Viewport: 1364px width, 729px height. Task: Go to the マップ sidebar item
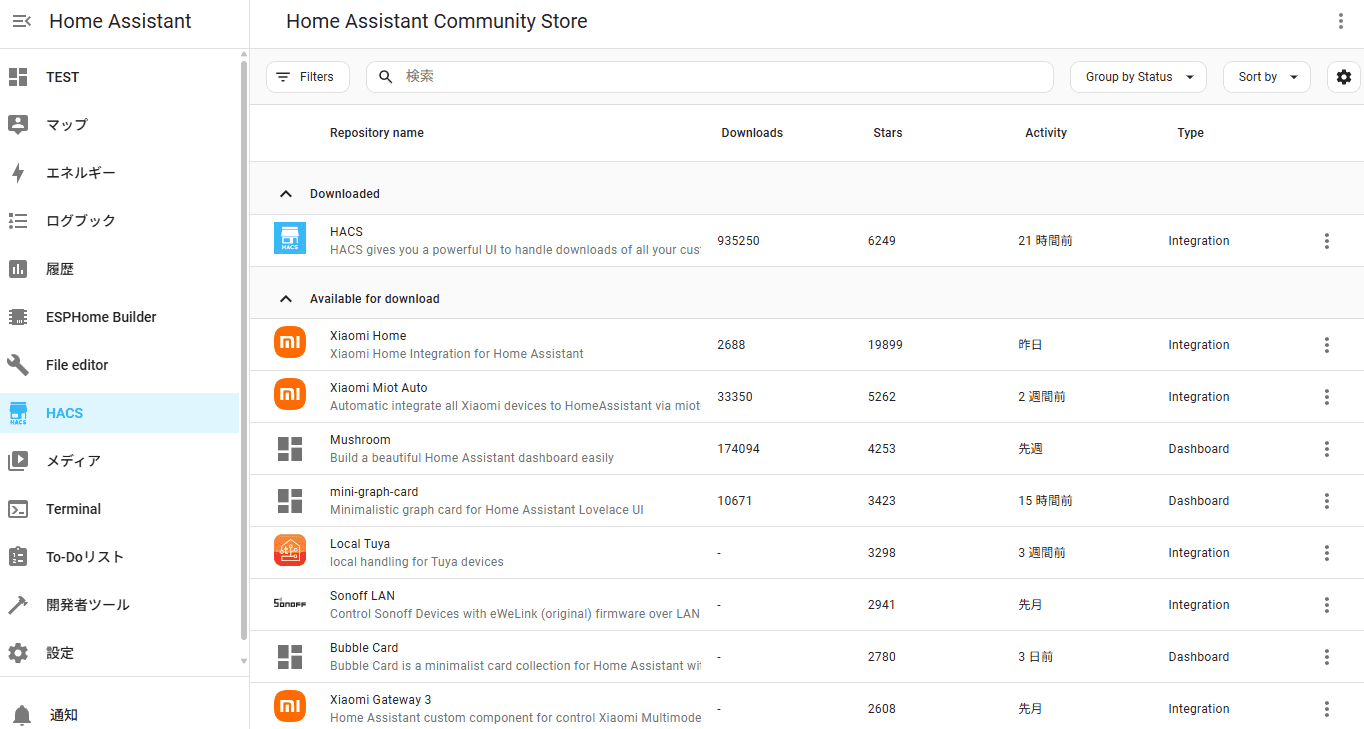pos(120,125)
